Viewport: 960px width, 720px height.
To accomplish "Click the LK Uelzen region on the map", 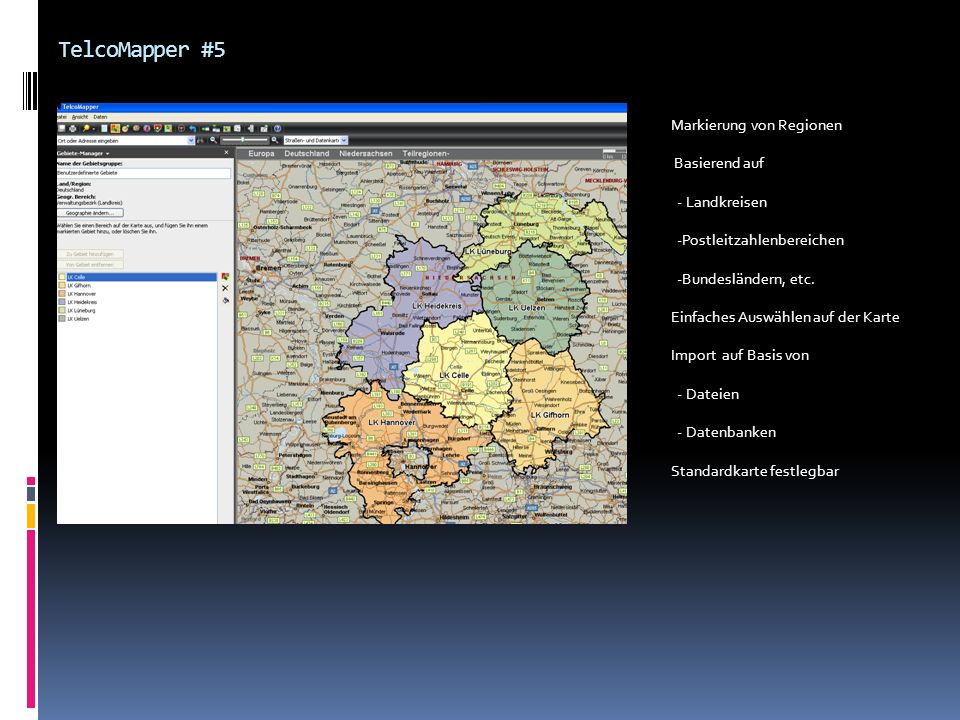I will pos(533,300).
